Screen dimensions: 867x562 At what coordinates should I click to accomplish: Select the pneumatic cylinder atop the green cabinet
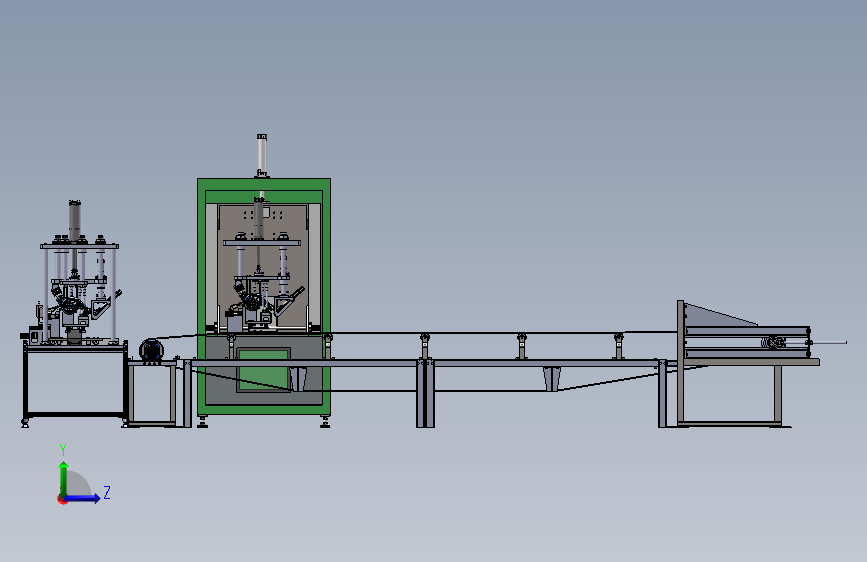[x=262, y=155]
